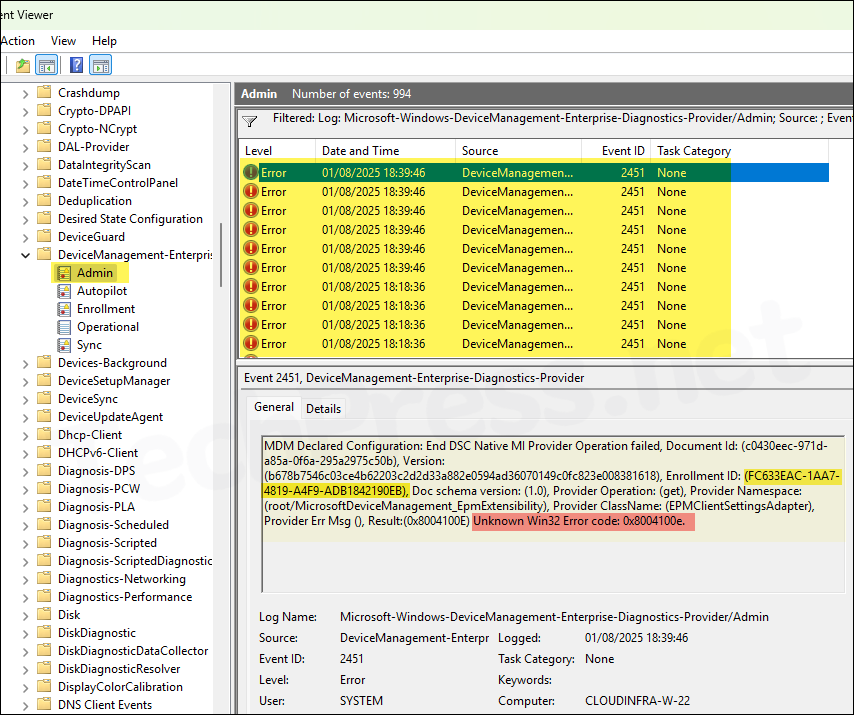Select the Diagnosis-PCW tree item

point(99,488)
